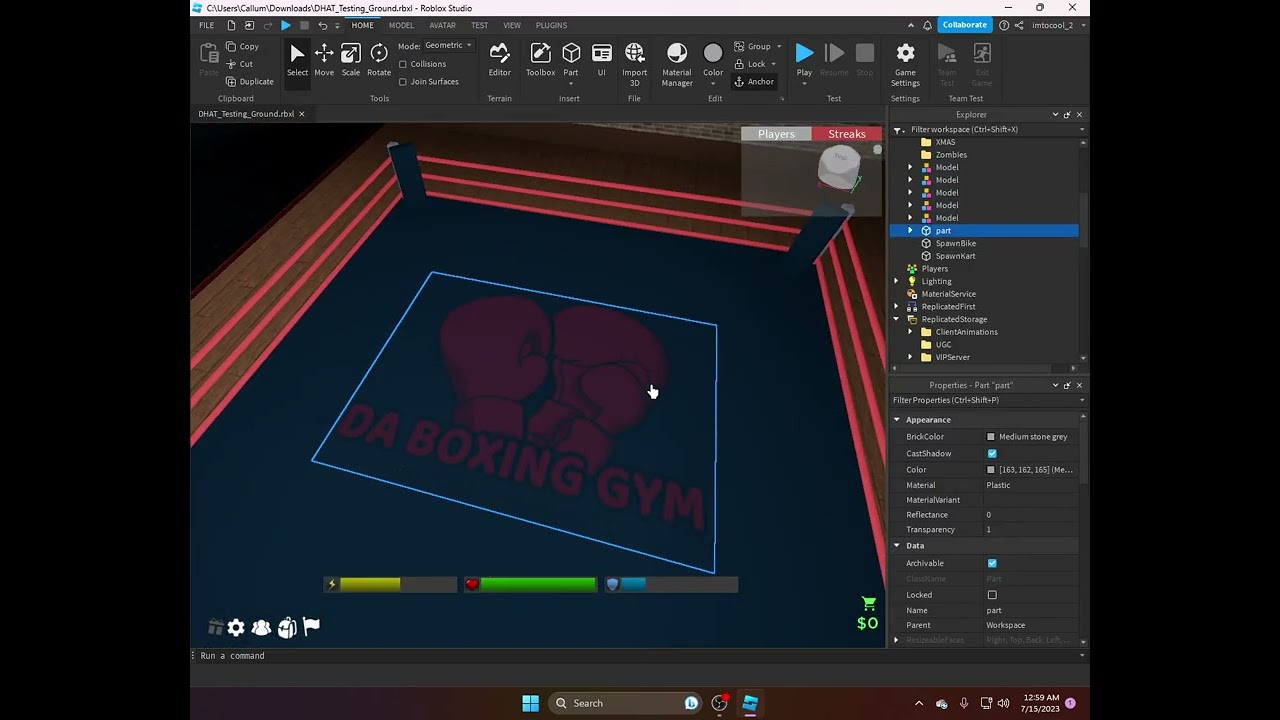
Task: Click the BrickColor swatch
Action: pyautogui.click(x=991, y=437)
